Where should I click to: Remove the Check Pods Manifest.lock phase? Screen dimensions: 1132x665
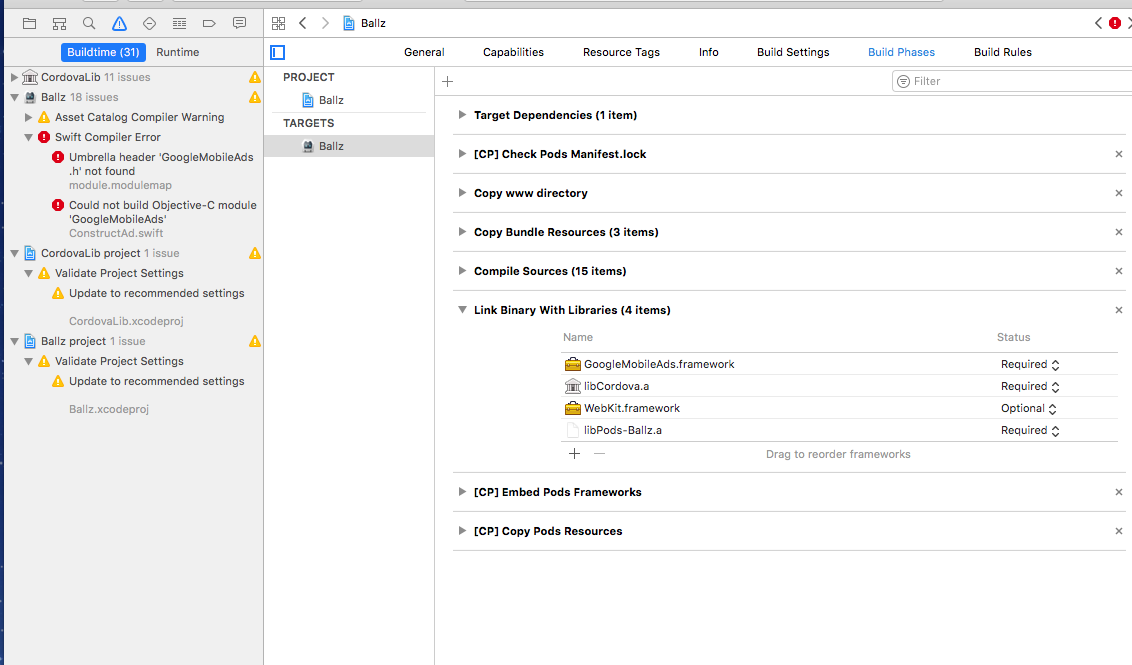[1118, 154]
